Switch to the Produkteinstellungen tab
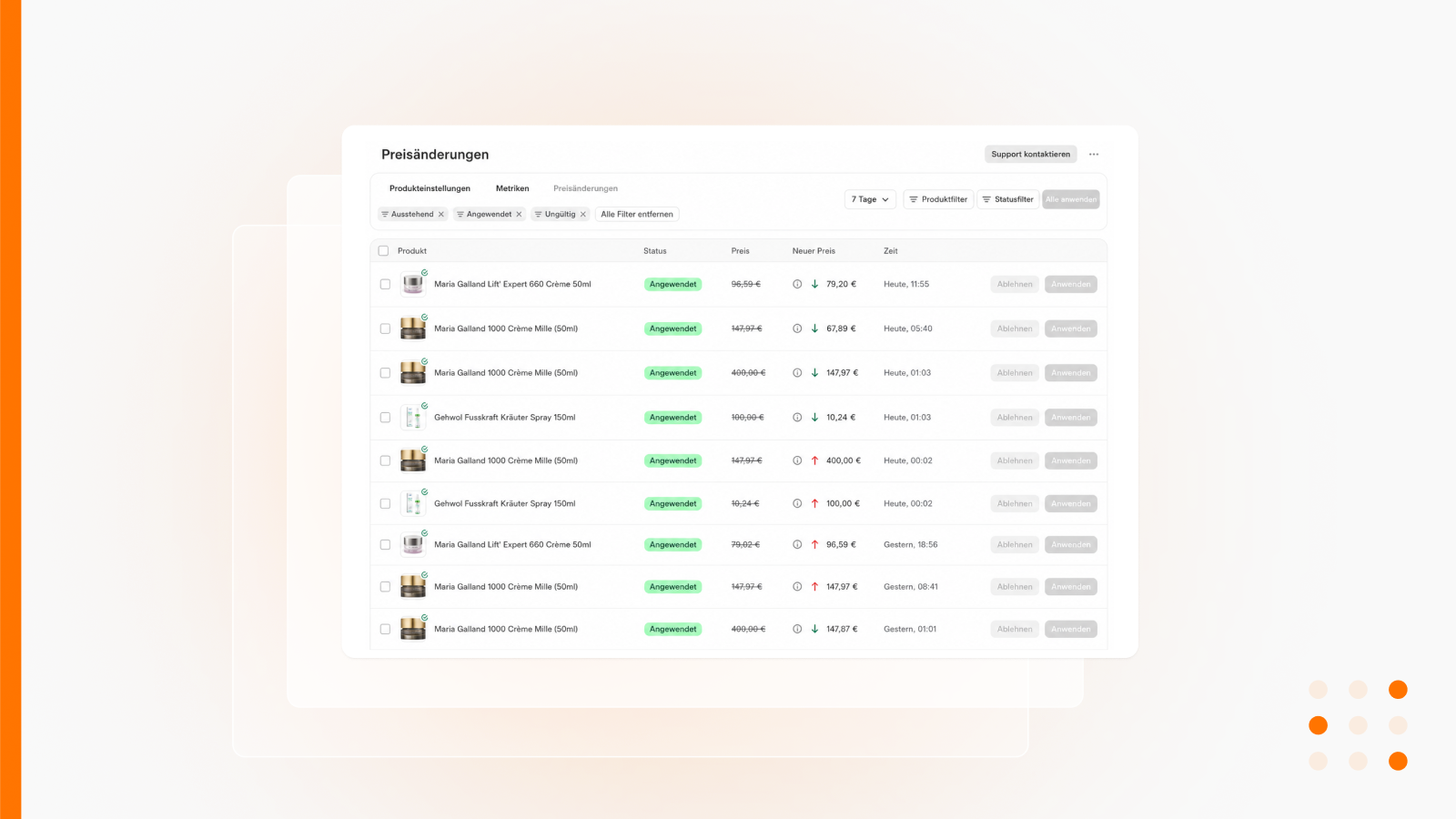1456x819 pixels. click(x=430, y=188)
